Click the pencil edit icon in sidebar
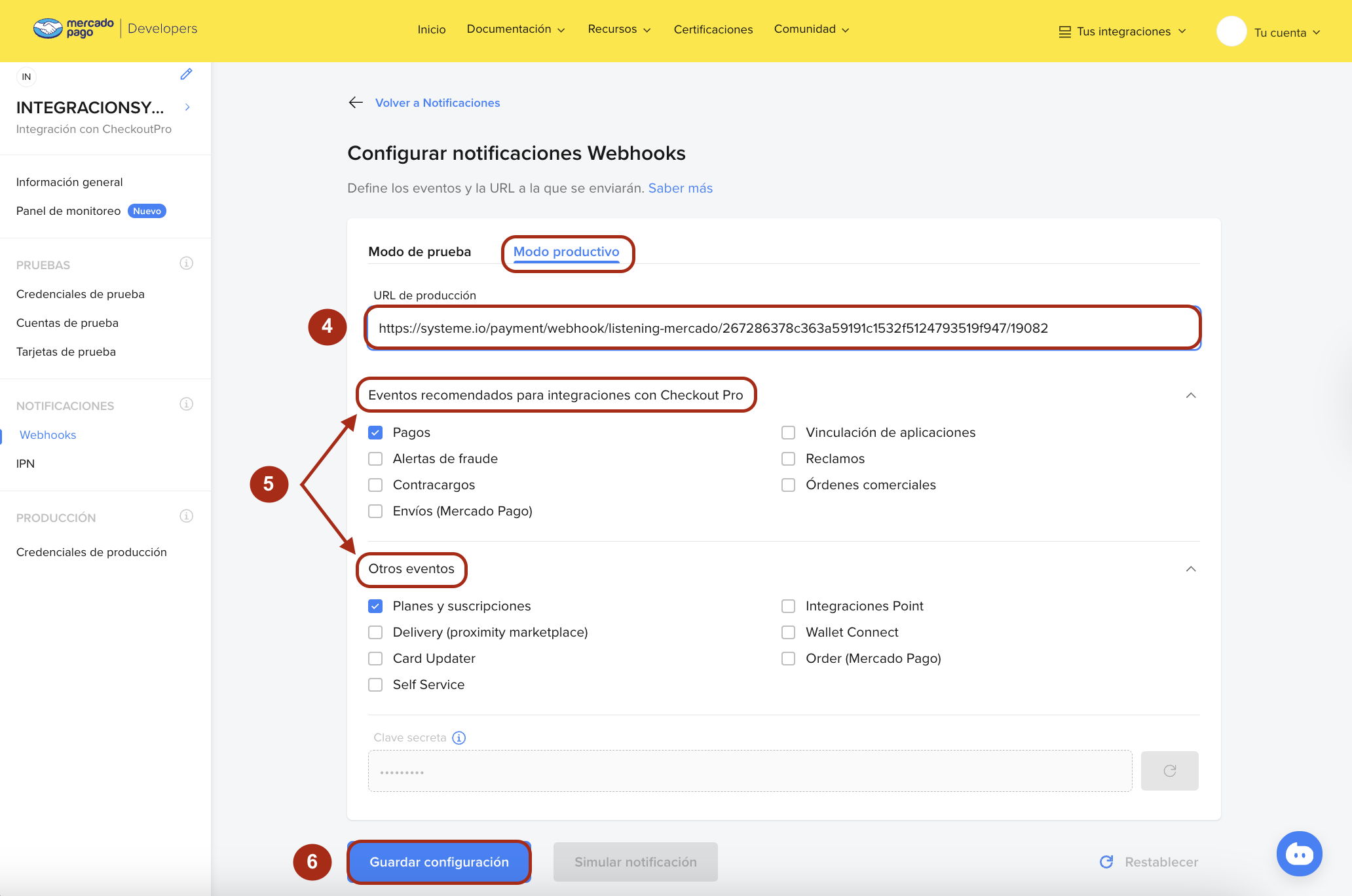Viewport: 1352px width, 896px height. point(186,75)
